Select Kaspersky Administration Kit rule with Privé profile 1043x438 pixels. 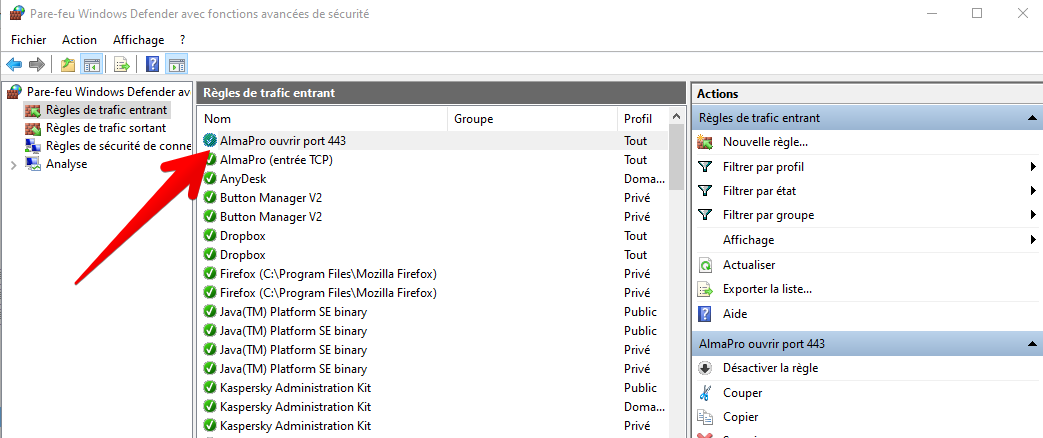295,425
